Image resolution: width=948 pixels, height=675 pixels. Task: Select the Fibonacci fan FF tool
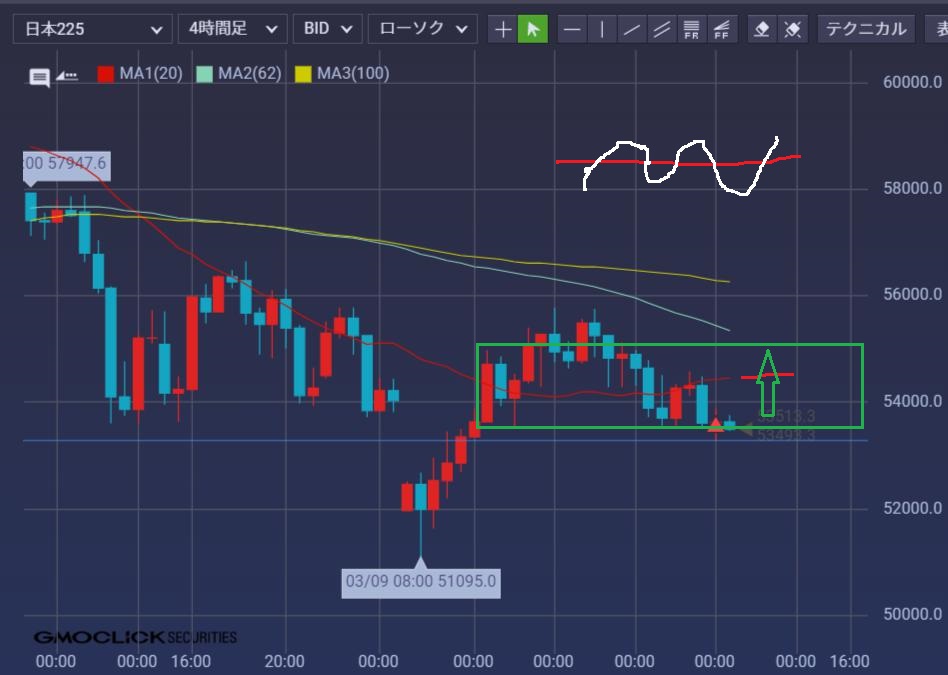click(x=721, y=29)
